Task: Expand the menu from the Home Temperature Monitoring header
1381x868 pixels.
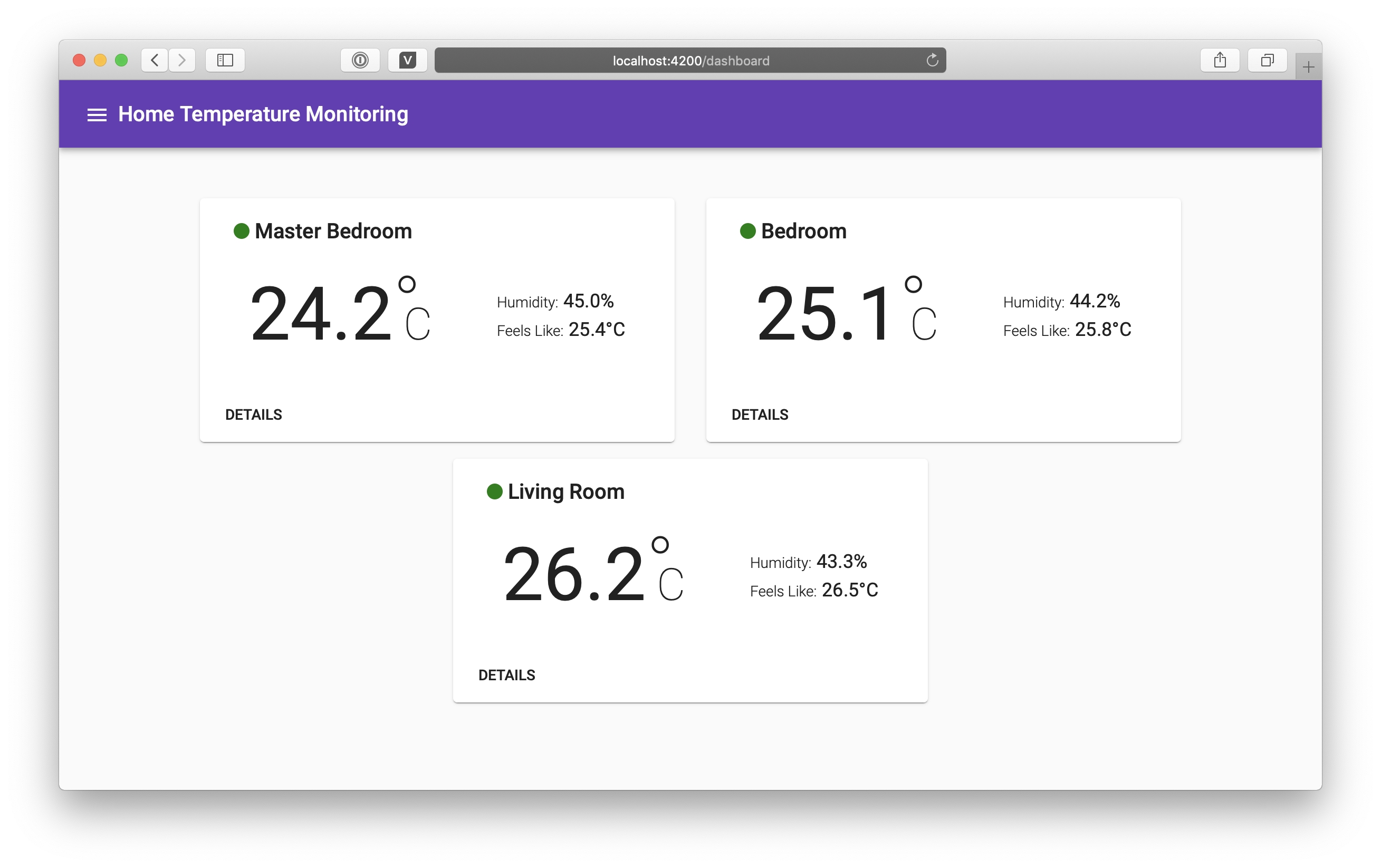Action: 97,114
